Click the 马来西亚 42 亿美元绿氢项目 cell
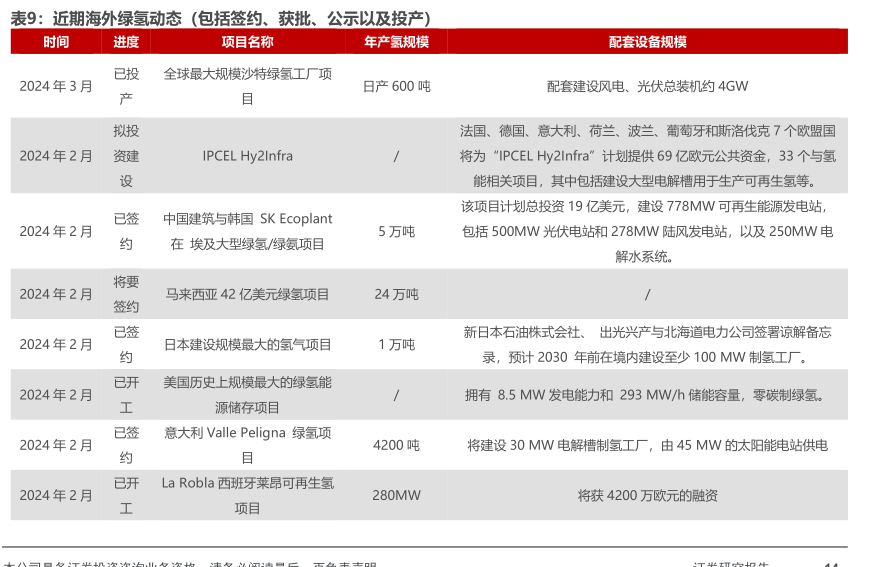The height and width of the screenshot is (567, 869). [247, 294]
